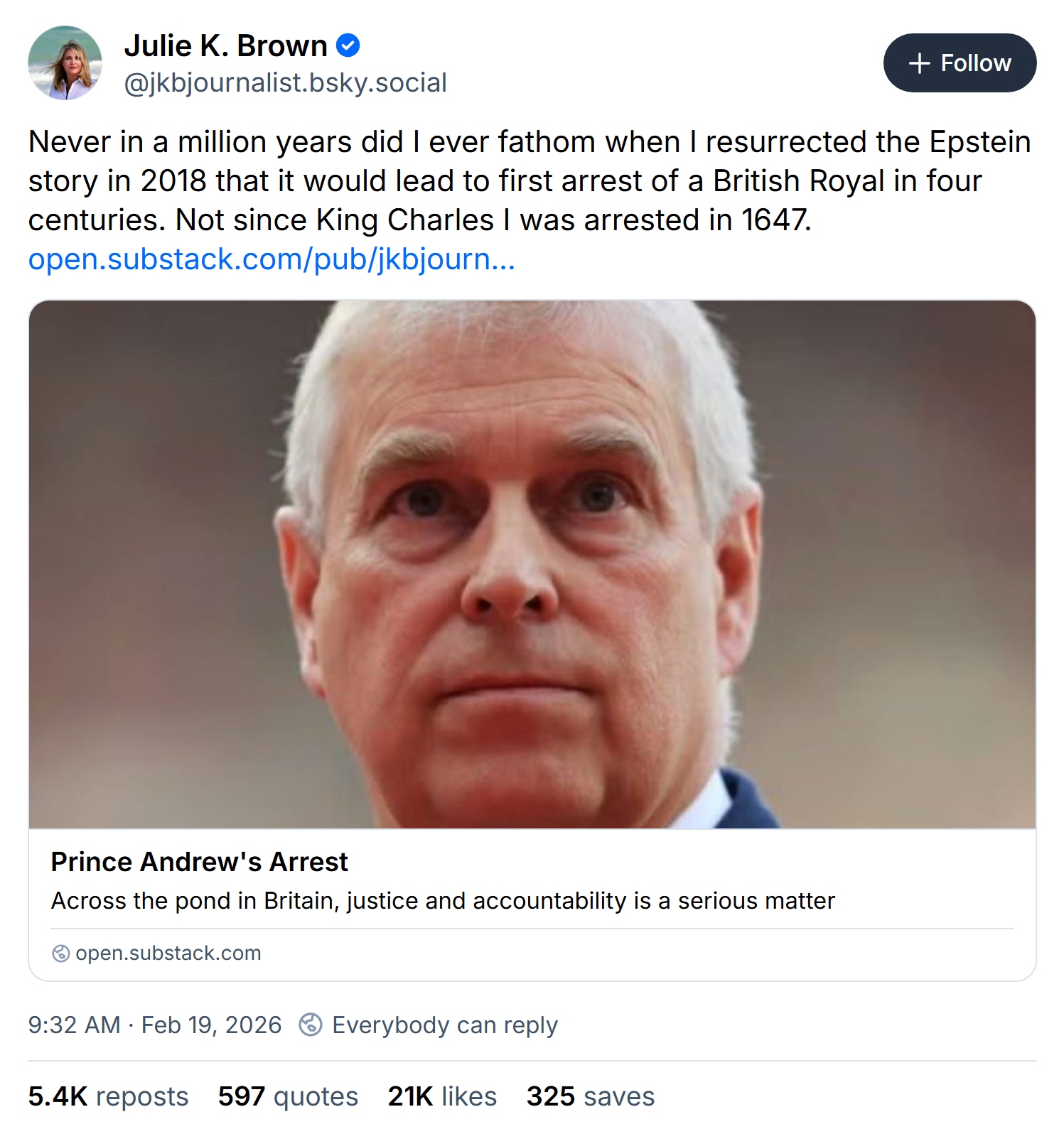Click the blue verified checkmark badge
1064x1129 pixels.
(348, 45)
